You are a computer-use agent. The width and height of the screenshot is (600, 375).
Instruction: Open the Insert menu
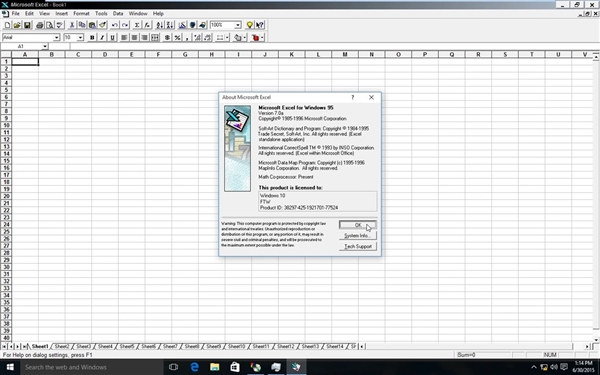pyautogui.click(x=61, y=14)
